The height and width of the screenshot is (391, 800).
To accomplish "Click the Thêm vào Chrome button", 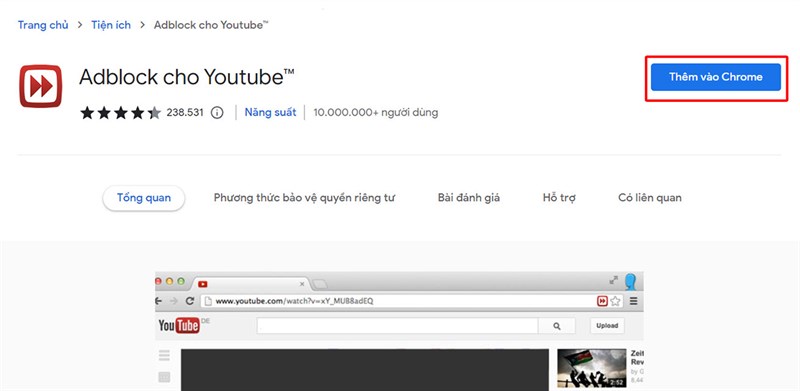I will 716,77.
